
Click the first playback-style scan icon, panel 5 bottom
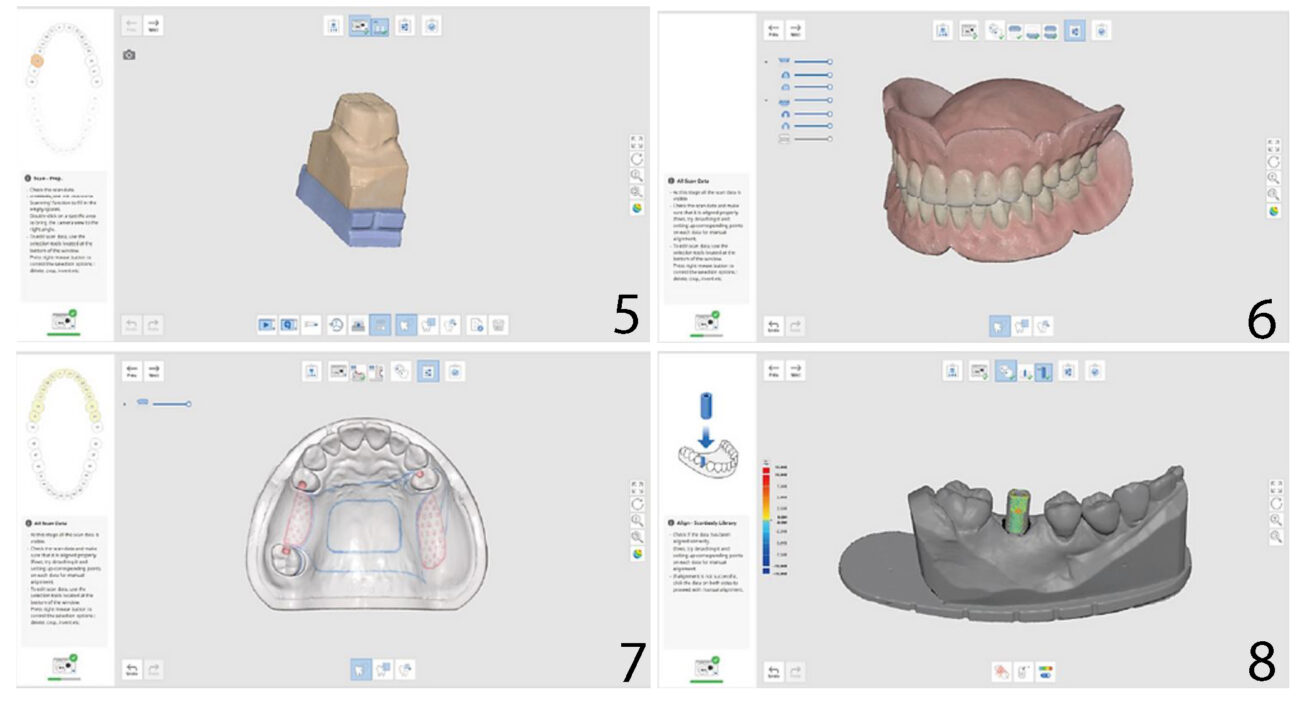[266, 324]
